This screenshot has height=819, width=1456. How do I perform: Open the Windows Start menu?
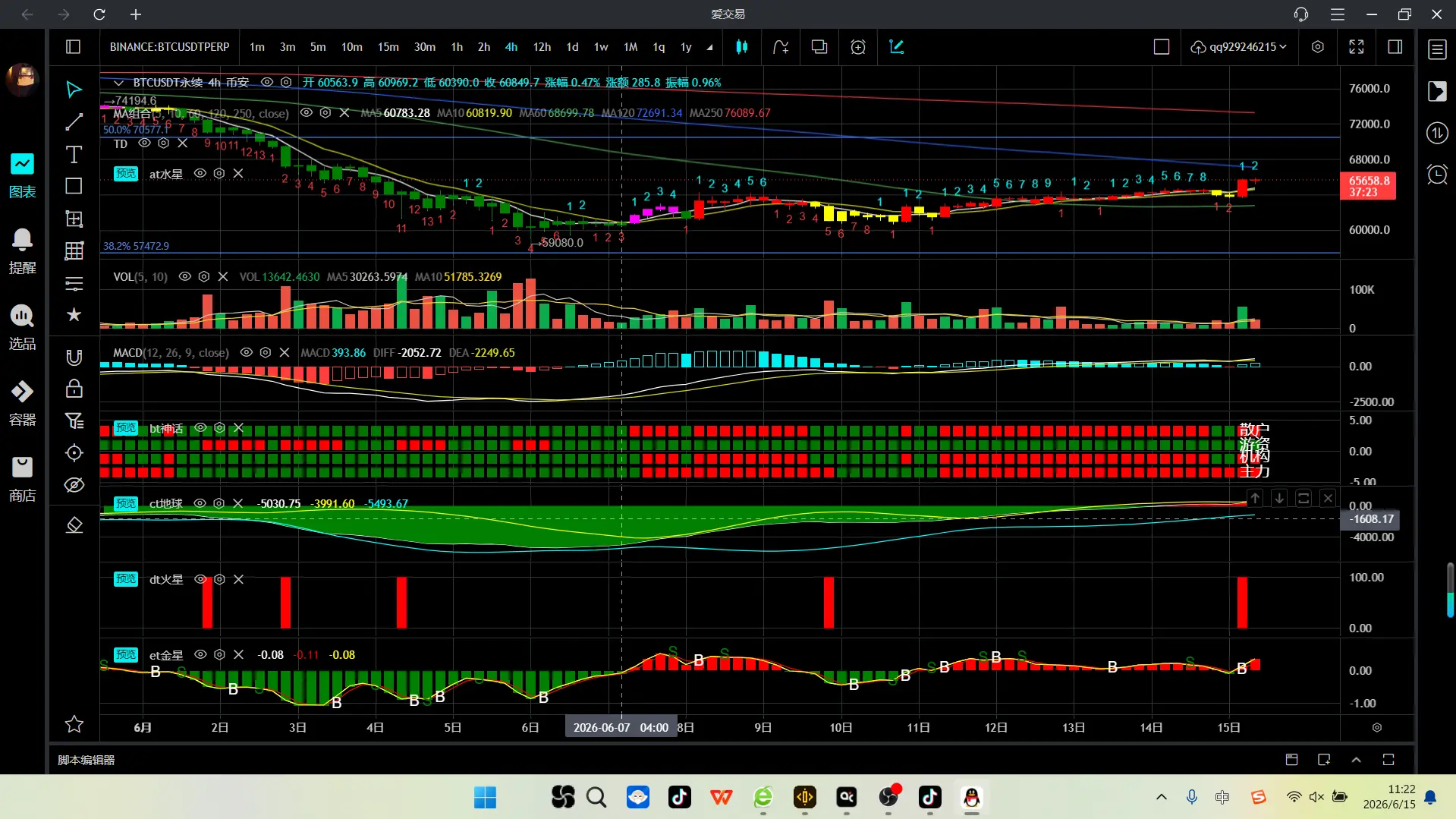485,797
